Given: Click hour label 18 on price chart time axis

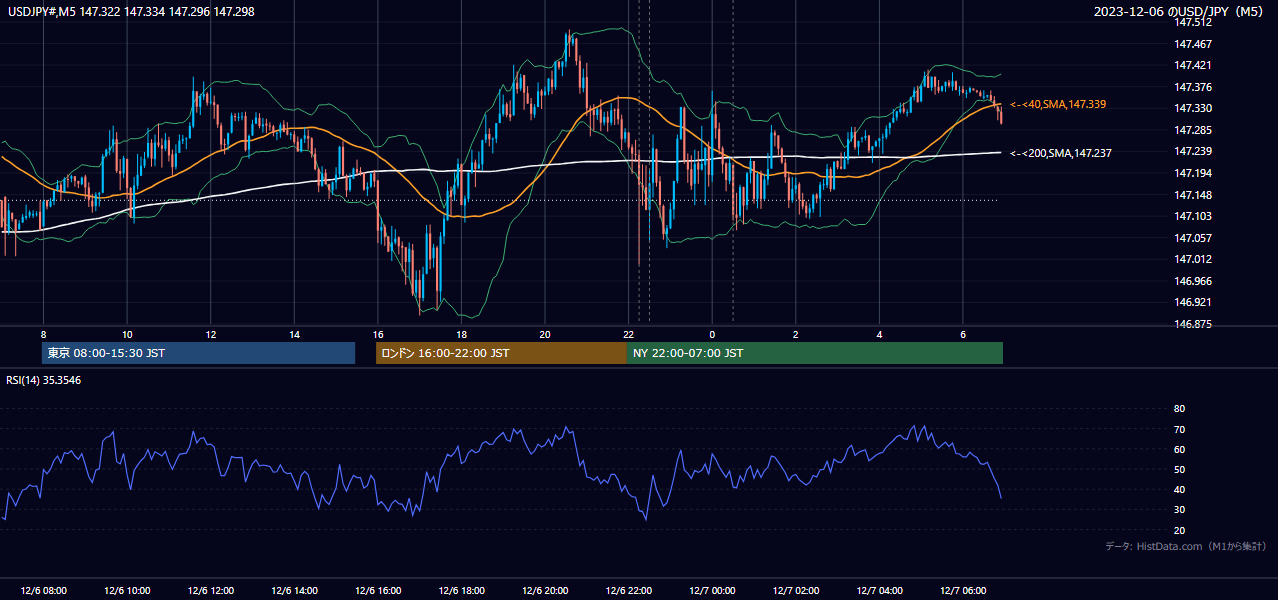Looking at the screenshot, I should pos(462,334).
